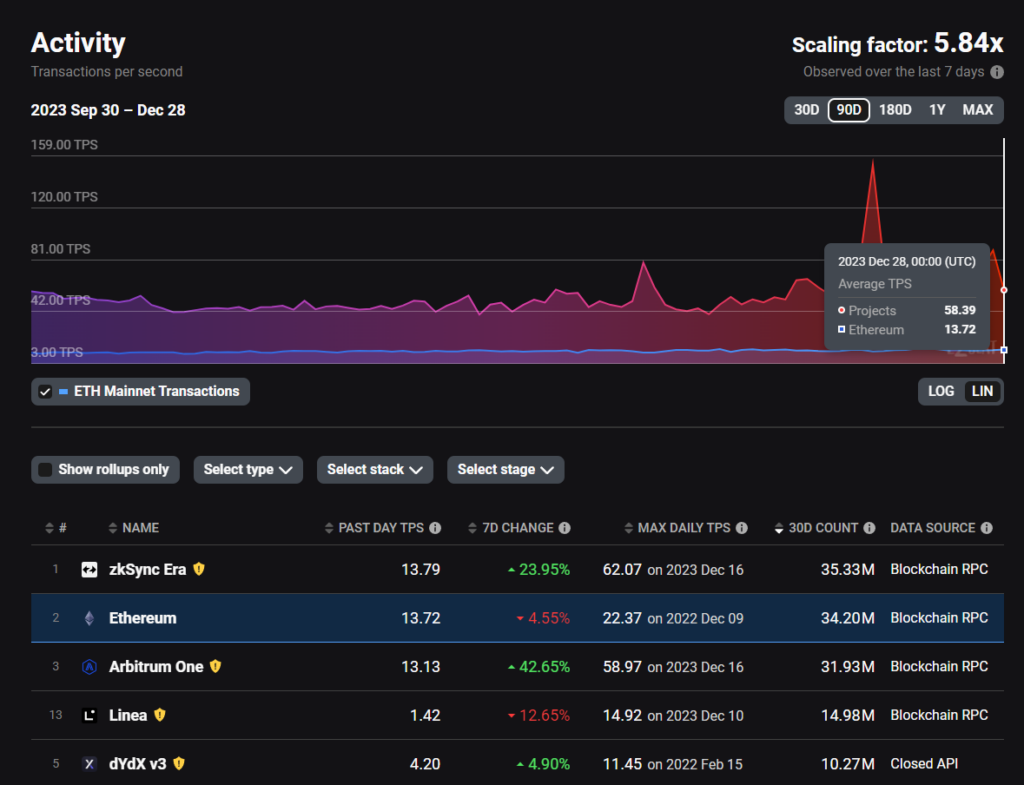
Task: Enable Show rollups only checkbox
Action: (x=45, y=470)
